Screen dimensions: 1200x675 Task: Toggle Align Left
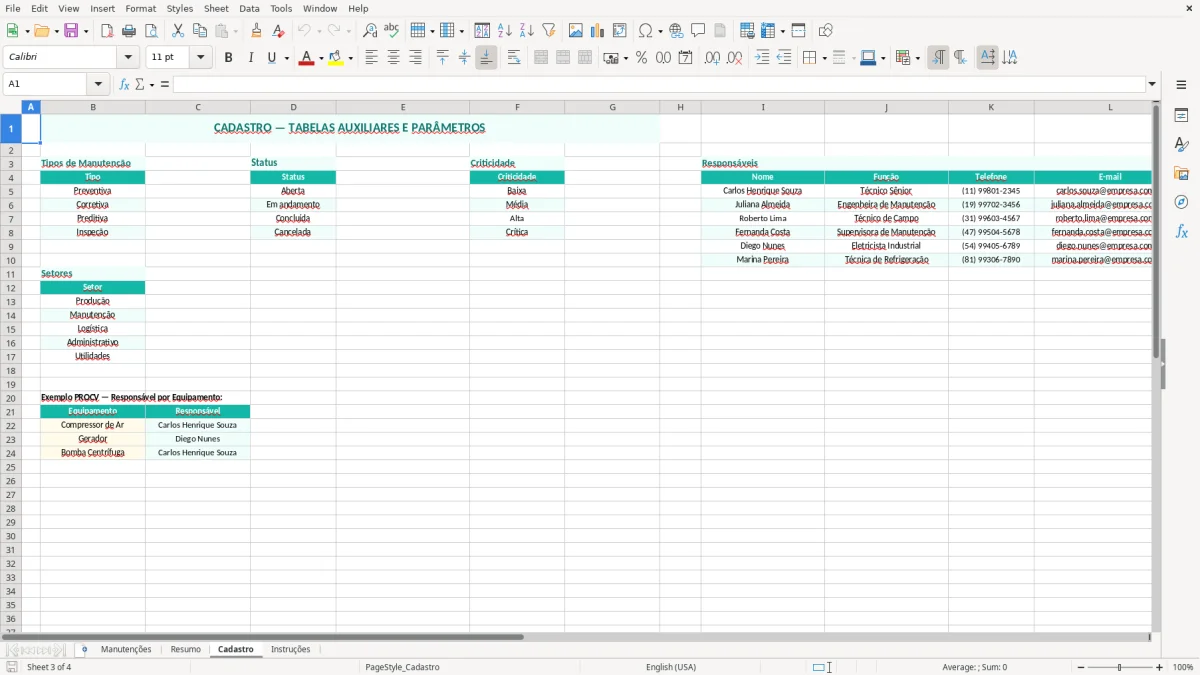coord(372,58)
